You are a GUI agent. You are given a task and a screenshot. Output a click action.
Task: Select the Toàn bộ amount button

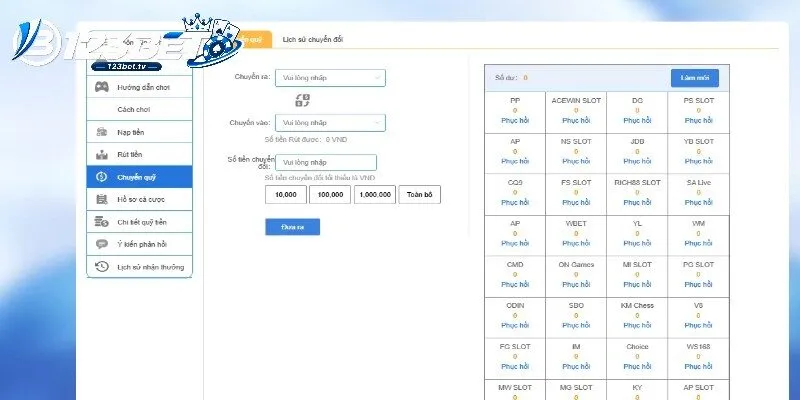419,194
